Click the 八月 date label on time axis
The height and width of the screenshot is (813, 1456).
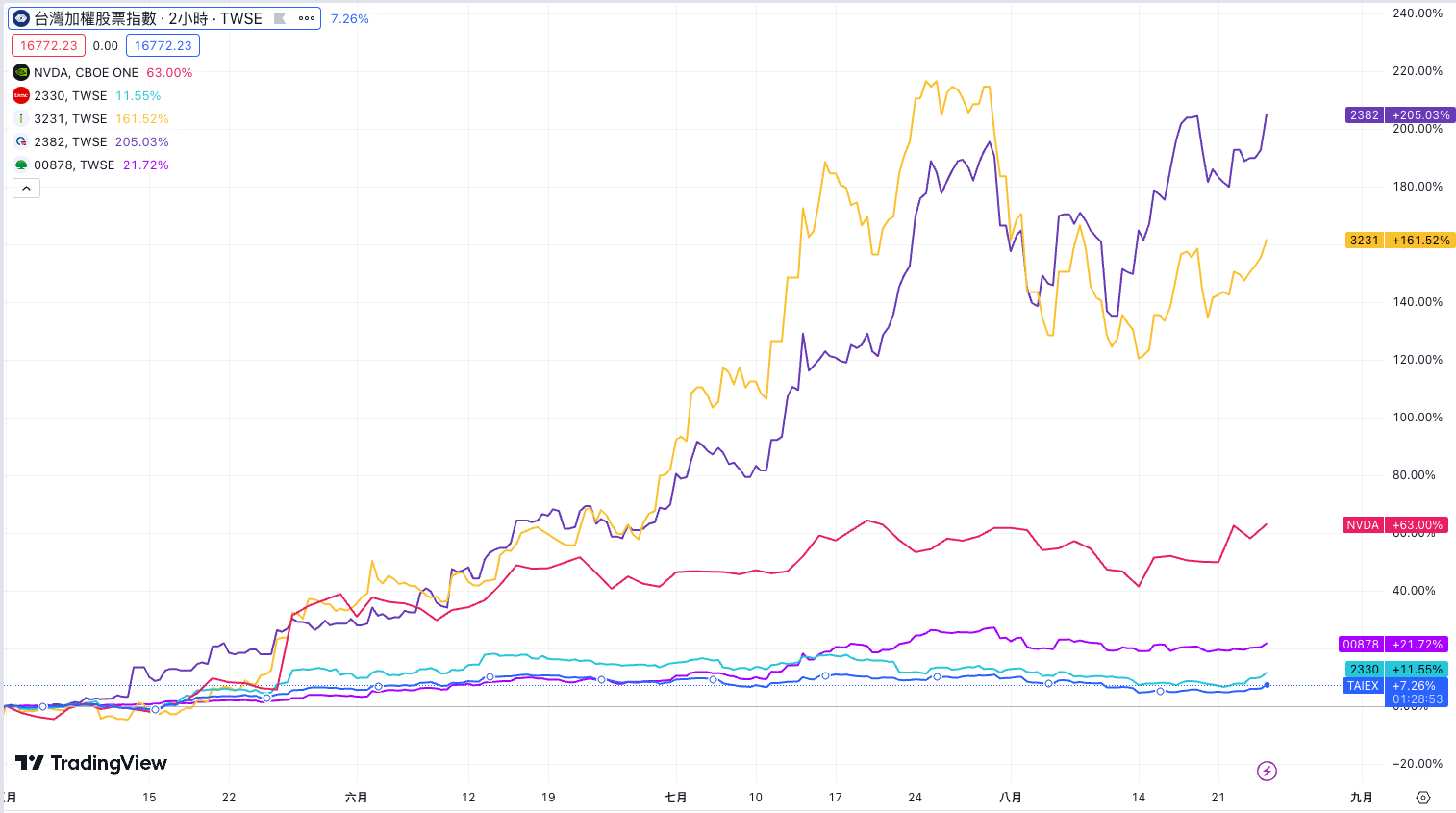click(1011, 798)
